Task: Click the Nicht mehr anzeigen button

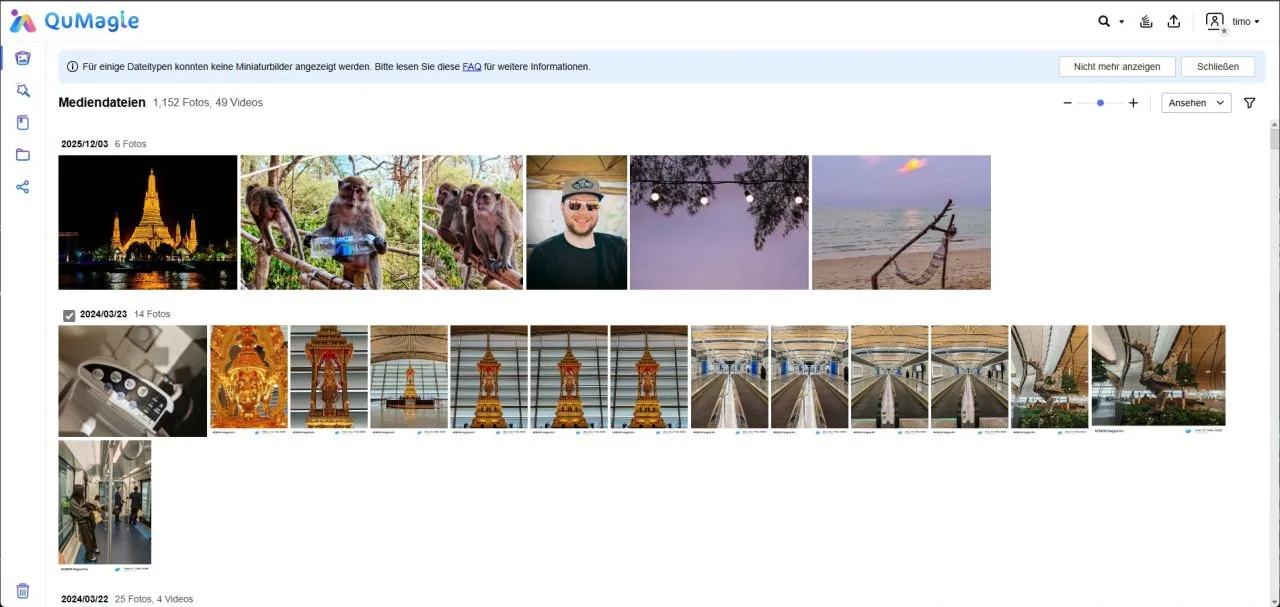Action: [1116, 67]
